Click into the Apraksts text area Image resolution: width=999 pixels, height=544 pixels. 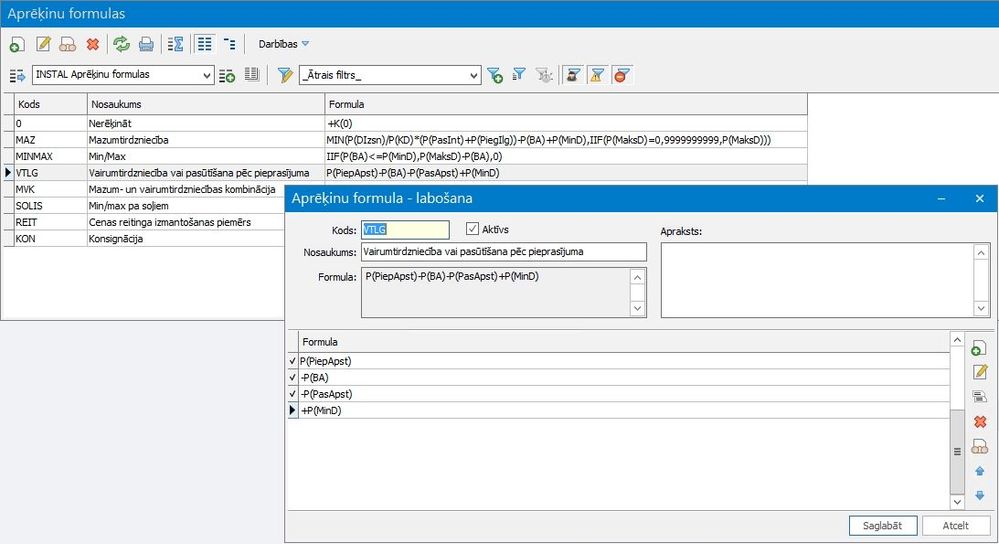(x=817, y=280)
